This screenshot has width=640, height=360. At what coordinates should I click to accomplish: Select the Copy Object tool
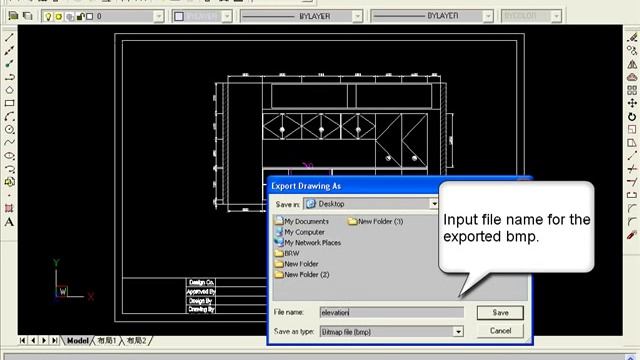[x=632, y=51]
